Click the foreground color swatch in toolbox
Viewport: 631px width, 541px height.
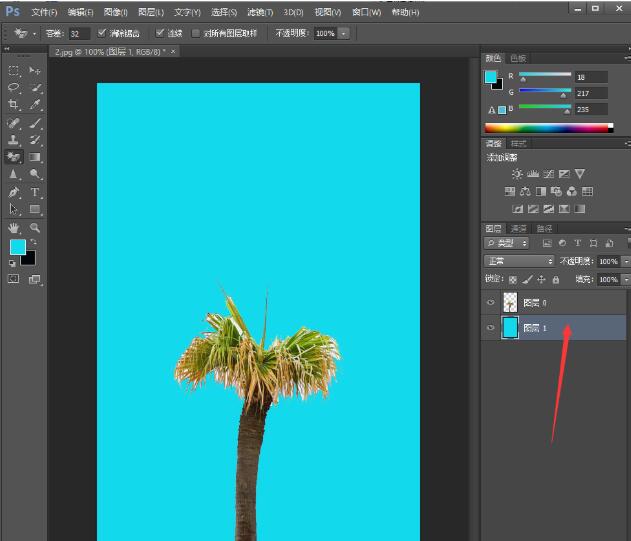[17, 247]
